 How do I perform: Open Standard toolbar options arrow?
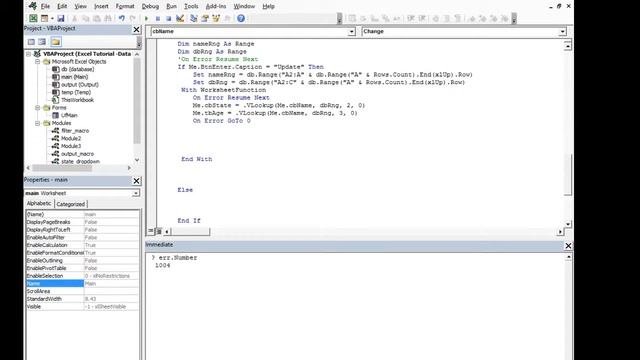(340, 18)
